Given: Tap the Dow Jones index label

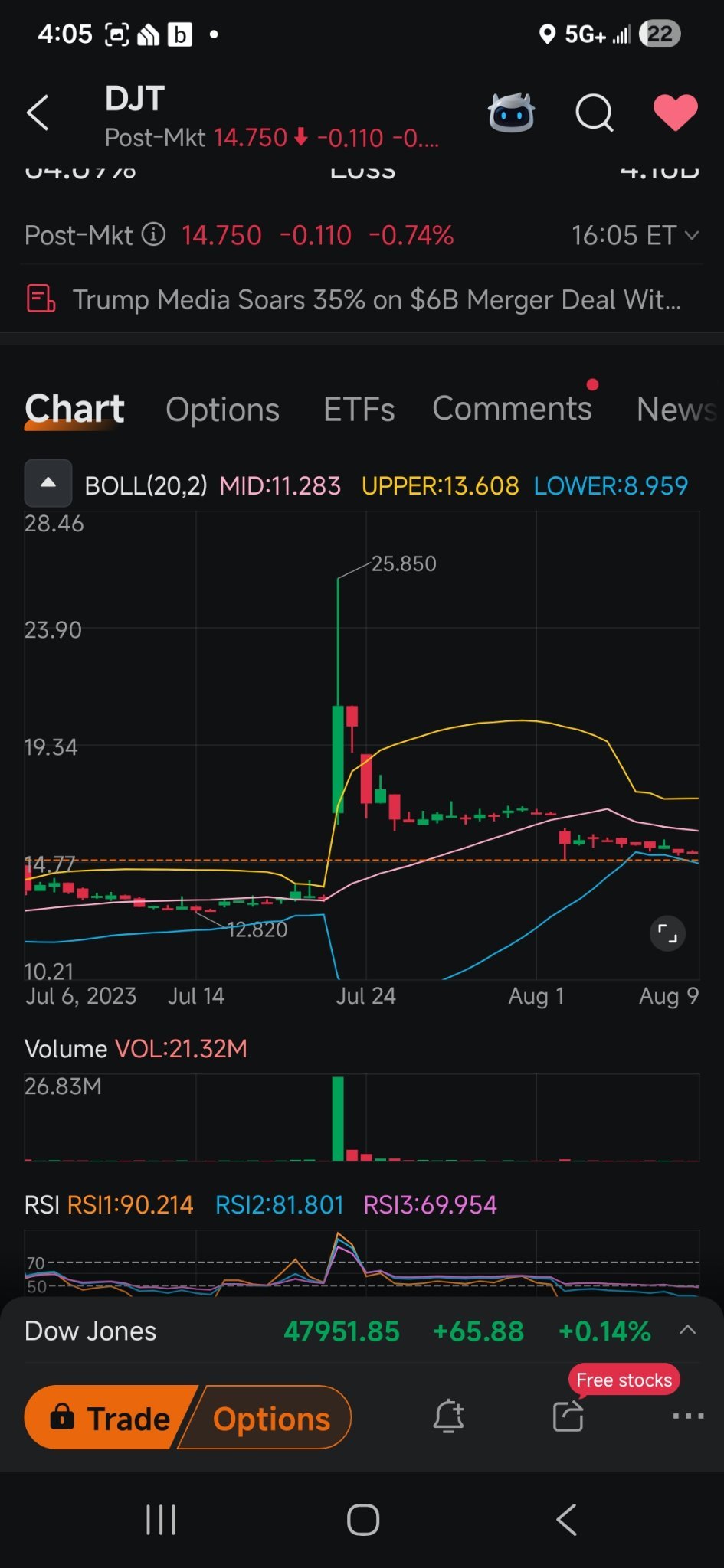Looking at the screenshot, I should click(90, 1331).
